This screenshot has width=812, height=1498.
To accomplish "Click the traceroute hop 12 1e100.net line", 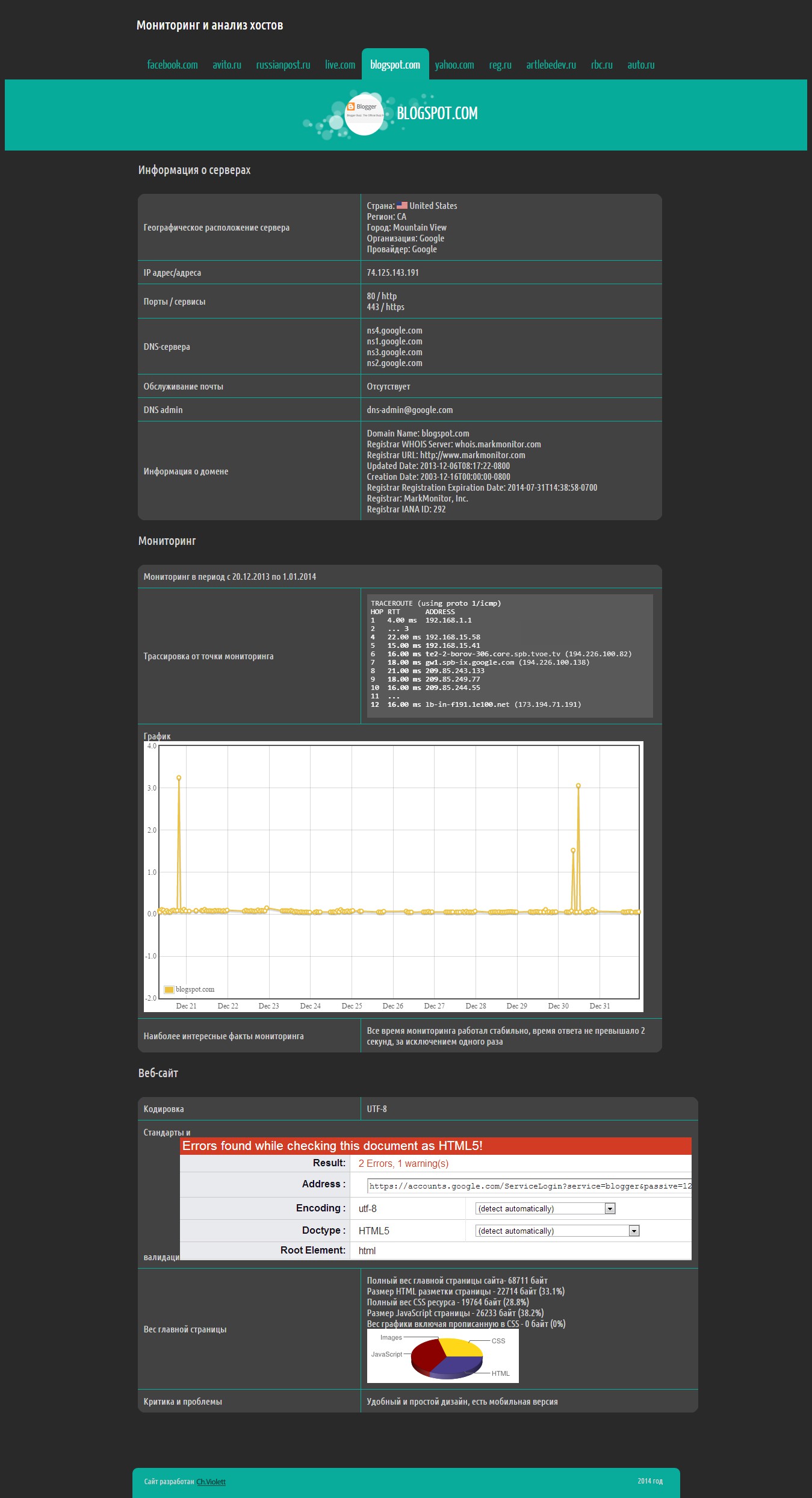I will point(476,704).
